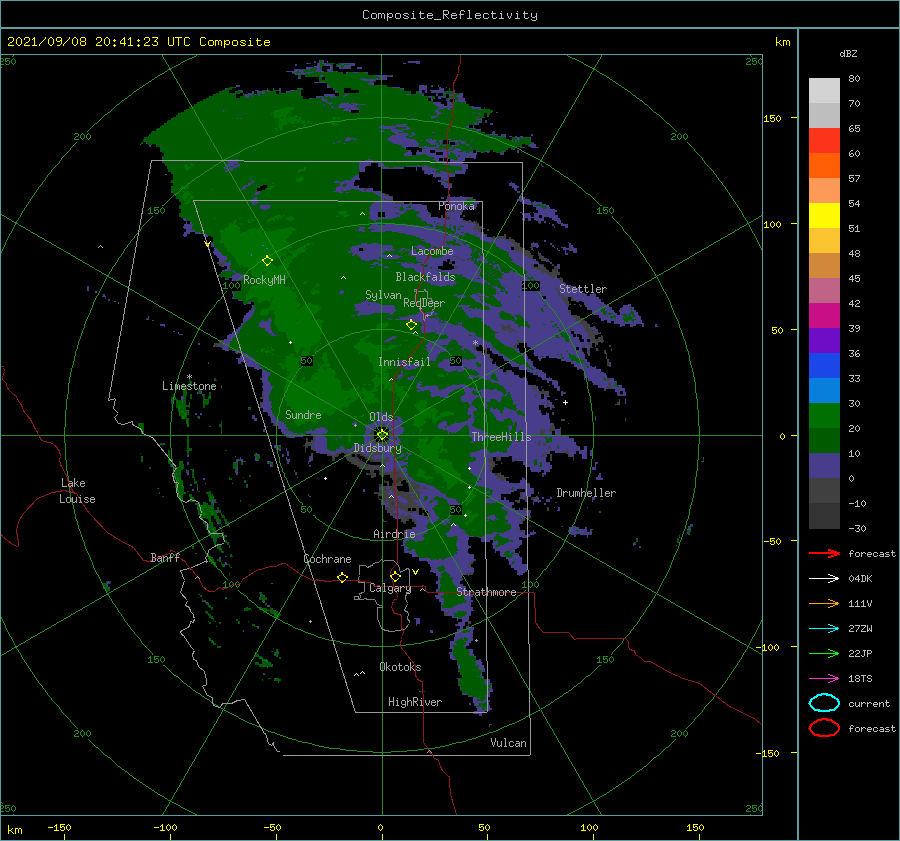Click the 2021/09/08 20:41:23 UTC timestamp
This screenshot has width=900, height=841.
[x=138, y=42]
